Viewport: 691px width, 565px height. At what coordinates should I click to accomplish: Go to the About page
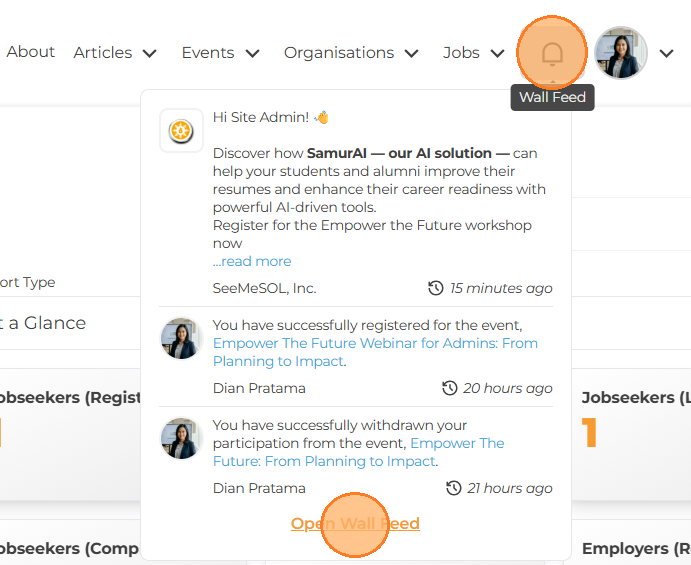(x=30, y=52)
